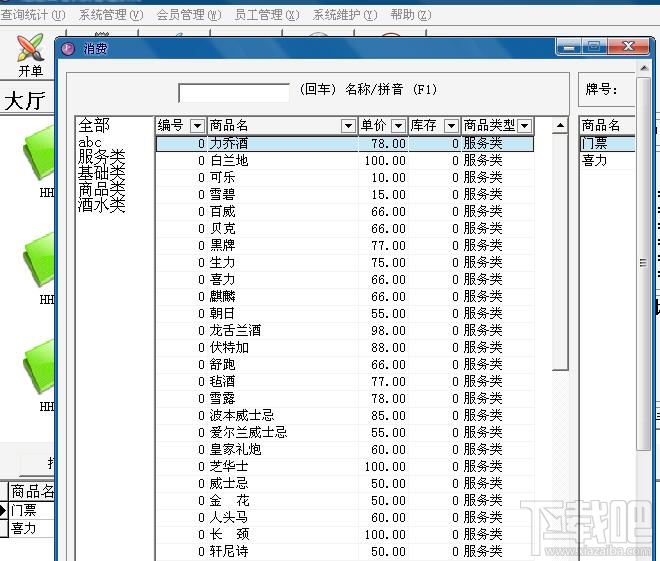Viewport: 660px width, 561px height.
Task: Select the 长 颈 product row
Action: pos(345,534)
